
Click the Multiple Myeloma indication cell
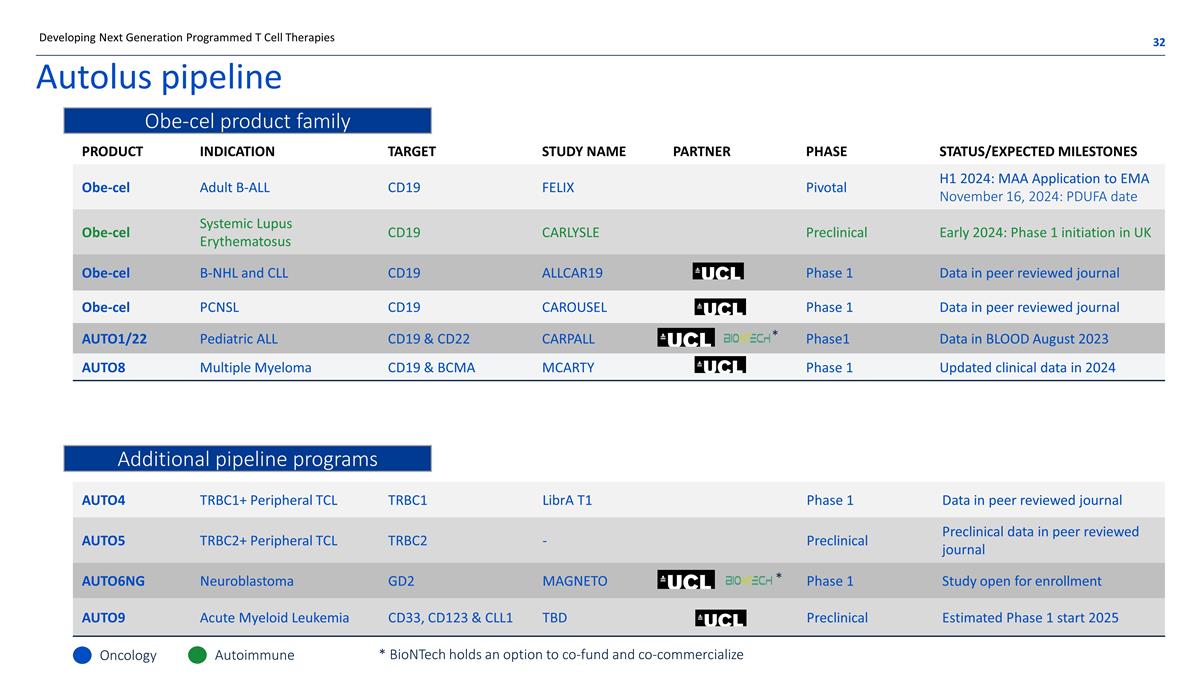click(x=256, y=367)
